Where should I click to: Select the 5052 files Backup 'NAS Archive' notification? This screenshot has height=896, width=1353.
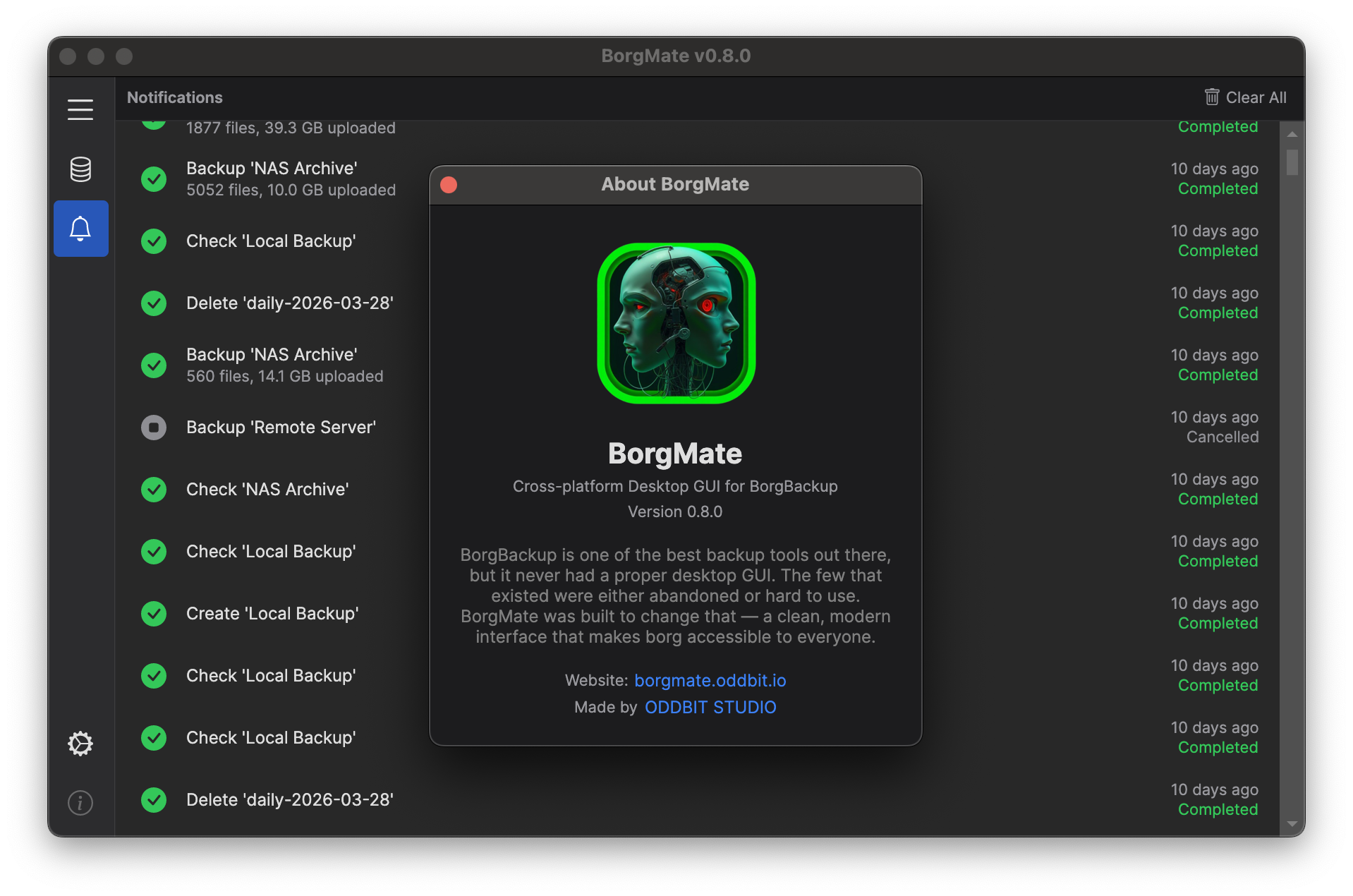coord(291,179)
